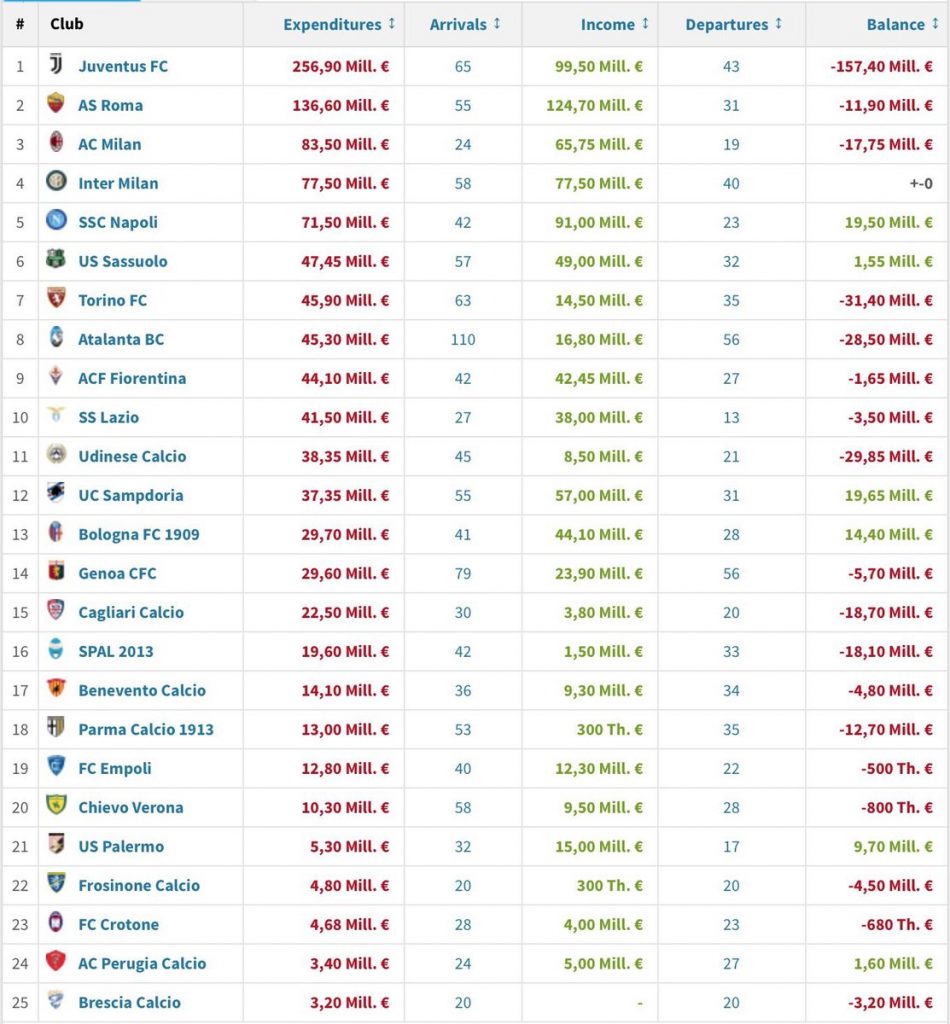Screen dimensions: 950x1024
Task: Click the SSC Napoli club crest
Action: pos(56,220)
